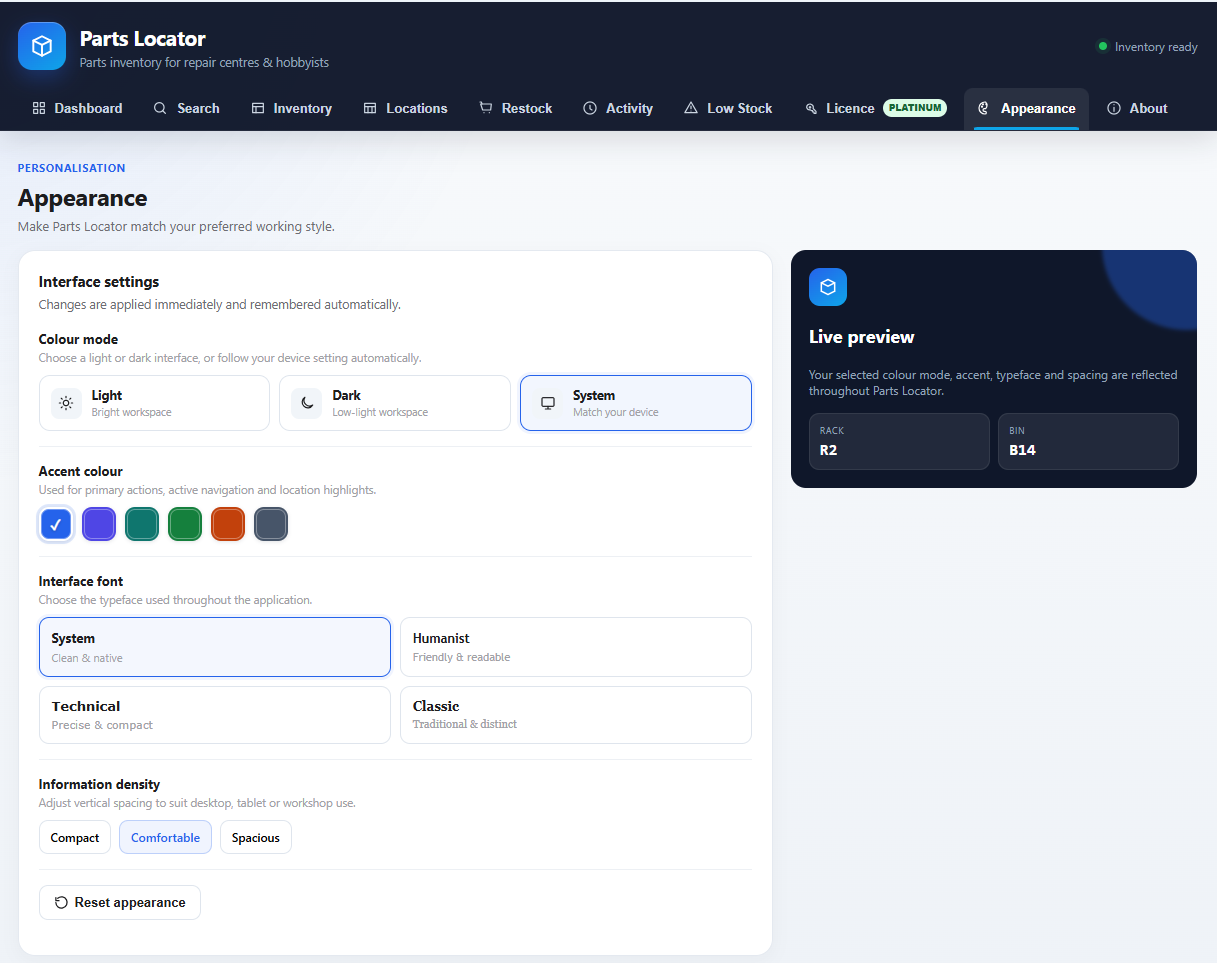Viewport: 1217px width, 963px height.
Task: Click the Parts Locator cube logo in header
Action: [x=42, y=46]
